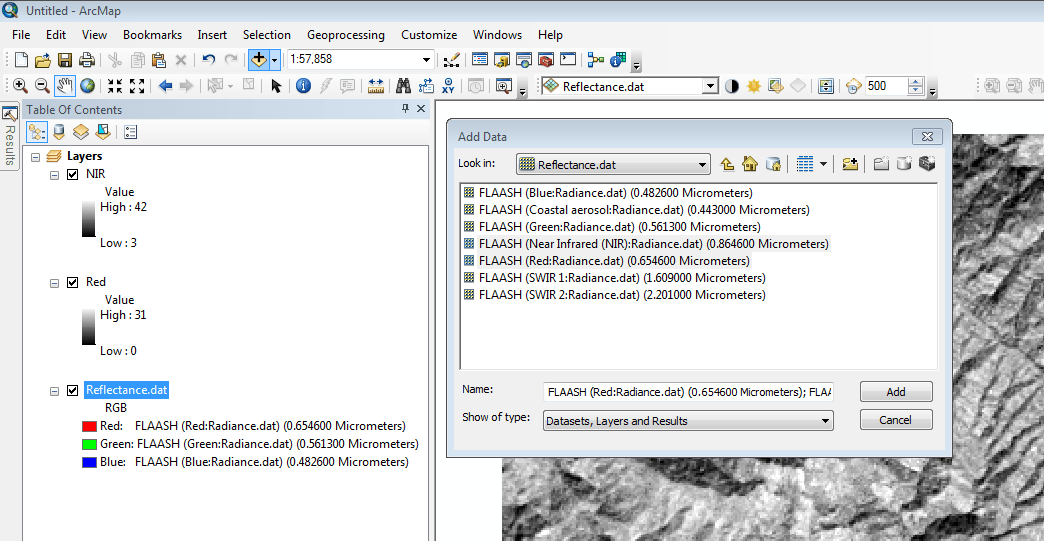This screenshot has width=1044, height=541.
Task: Open the Editor Toolbar icon
Action: [451, 60]
